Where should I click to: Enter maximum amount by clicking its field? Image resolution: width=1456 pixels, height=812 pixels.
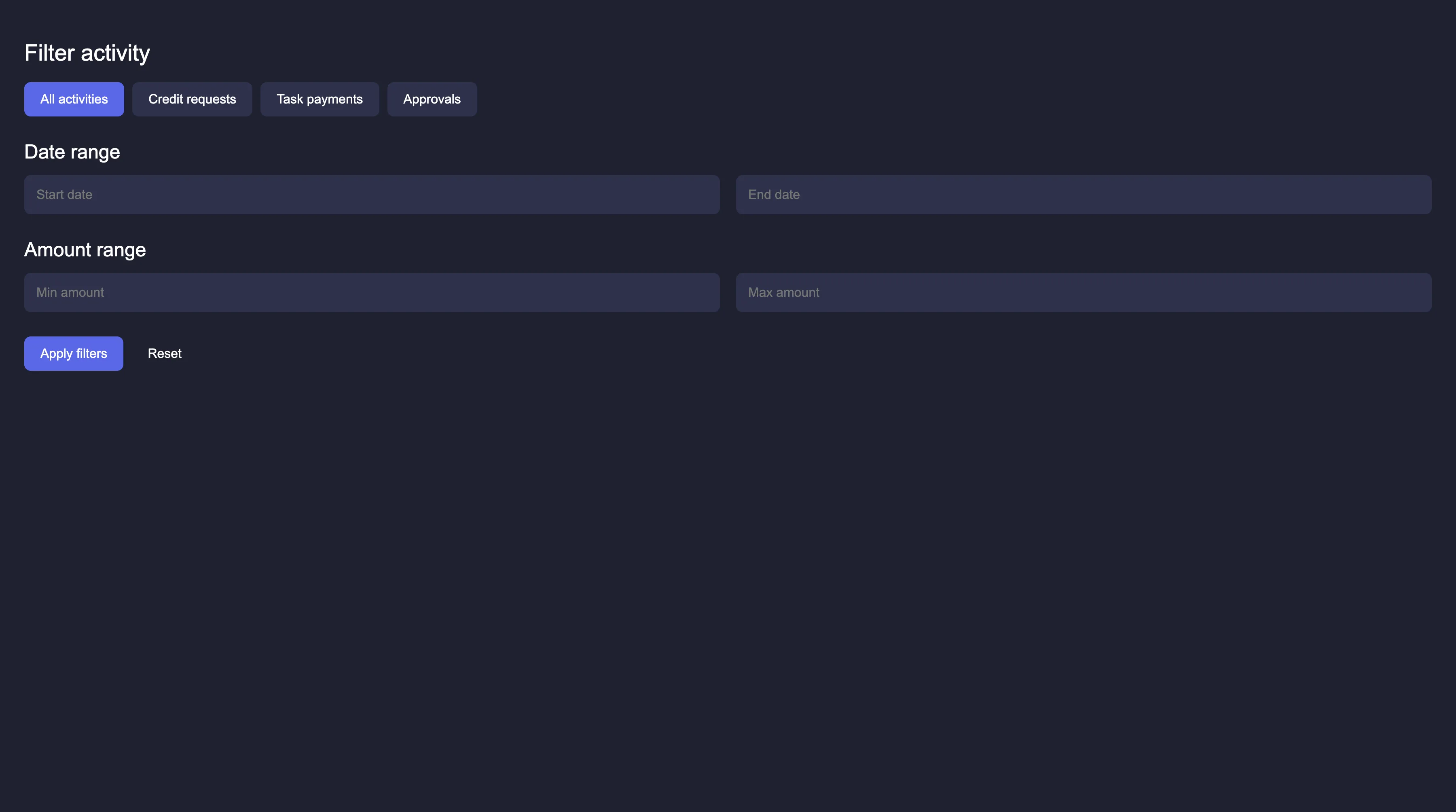click(x=1084, y=292)
